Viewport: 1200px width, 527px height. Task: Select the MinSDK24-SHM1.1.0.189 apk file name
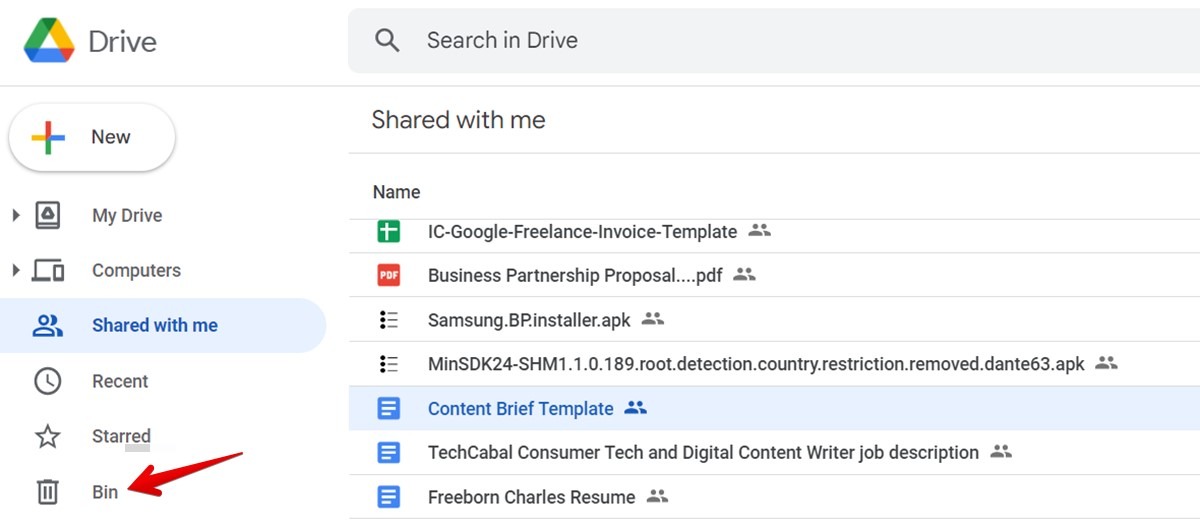(x=756, y=364)
